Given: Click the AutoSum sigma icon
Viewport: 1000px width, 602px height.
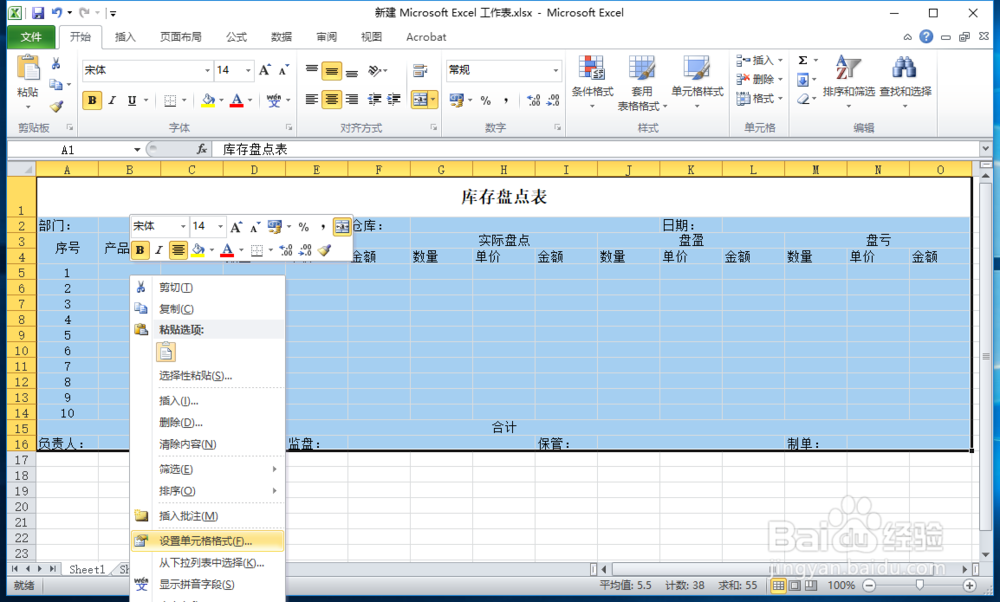Looking at the screenshot, I should coord(803,61).
